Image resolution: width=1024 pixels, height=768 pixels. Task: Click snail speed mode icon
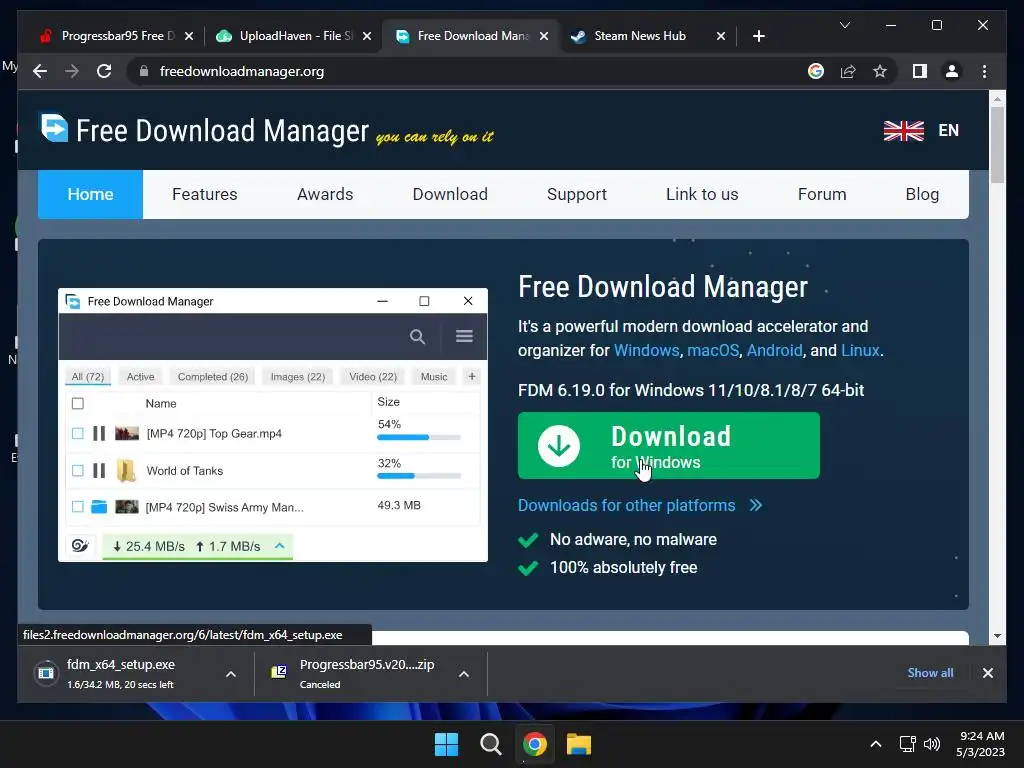80,546
